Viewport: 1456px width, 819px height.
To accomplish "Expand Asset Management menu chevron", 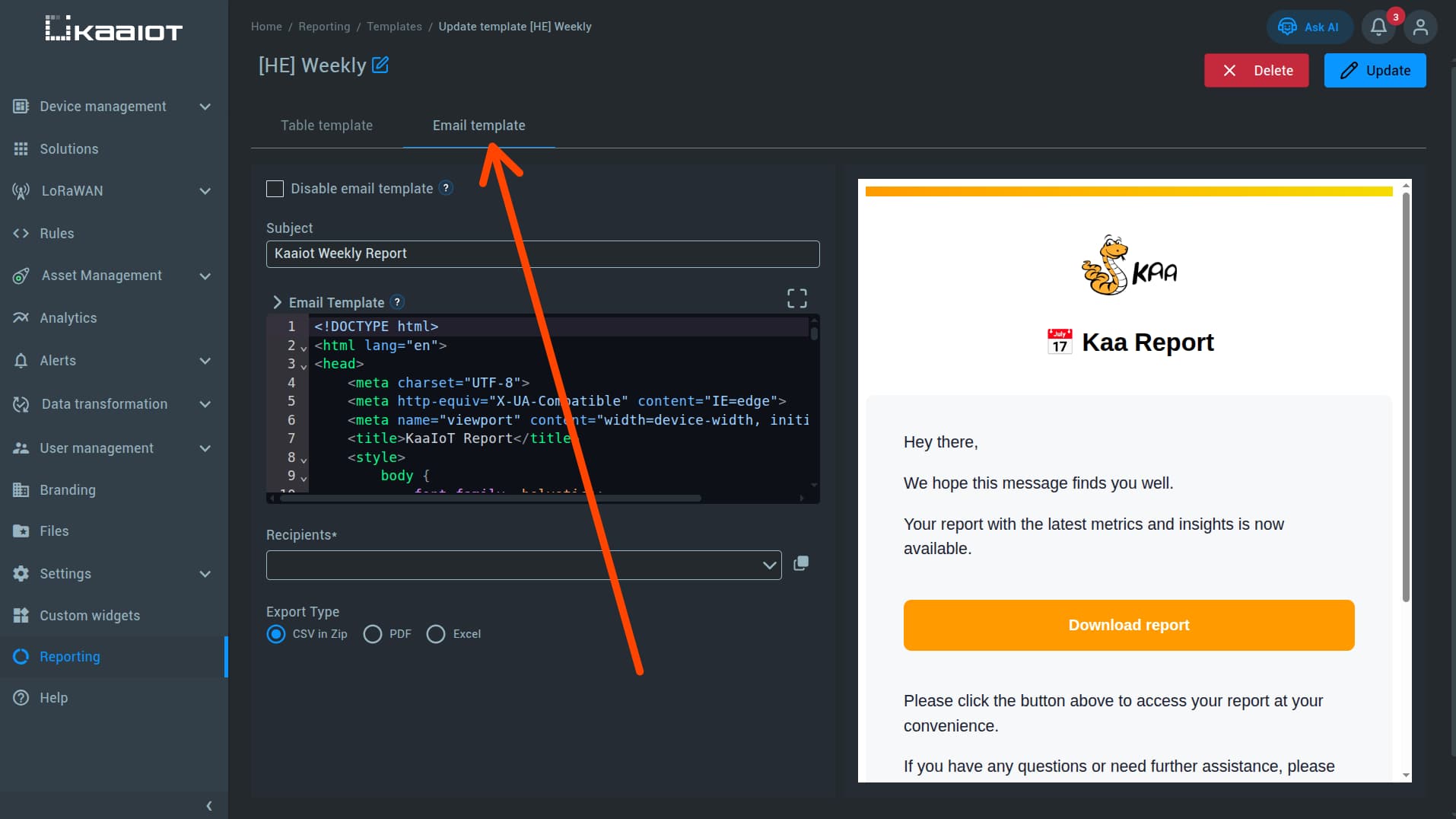I will [x=205, y=276].
